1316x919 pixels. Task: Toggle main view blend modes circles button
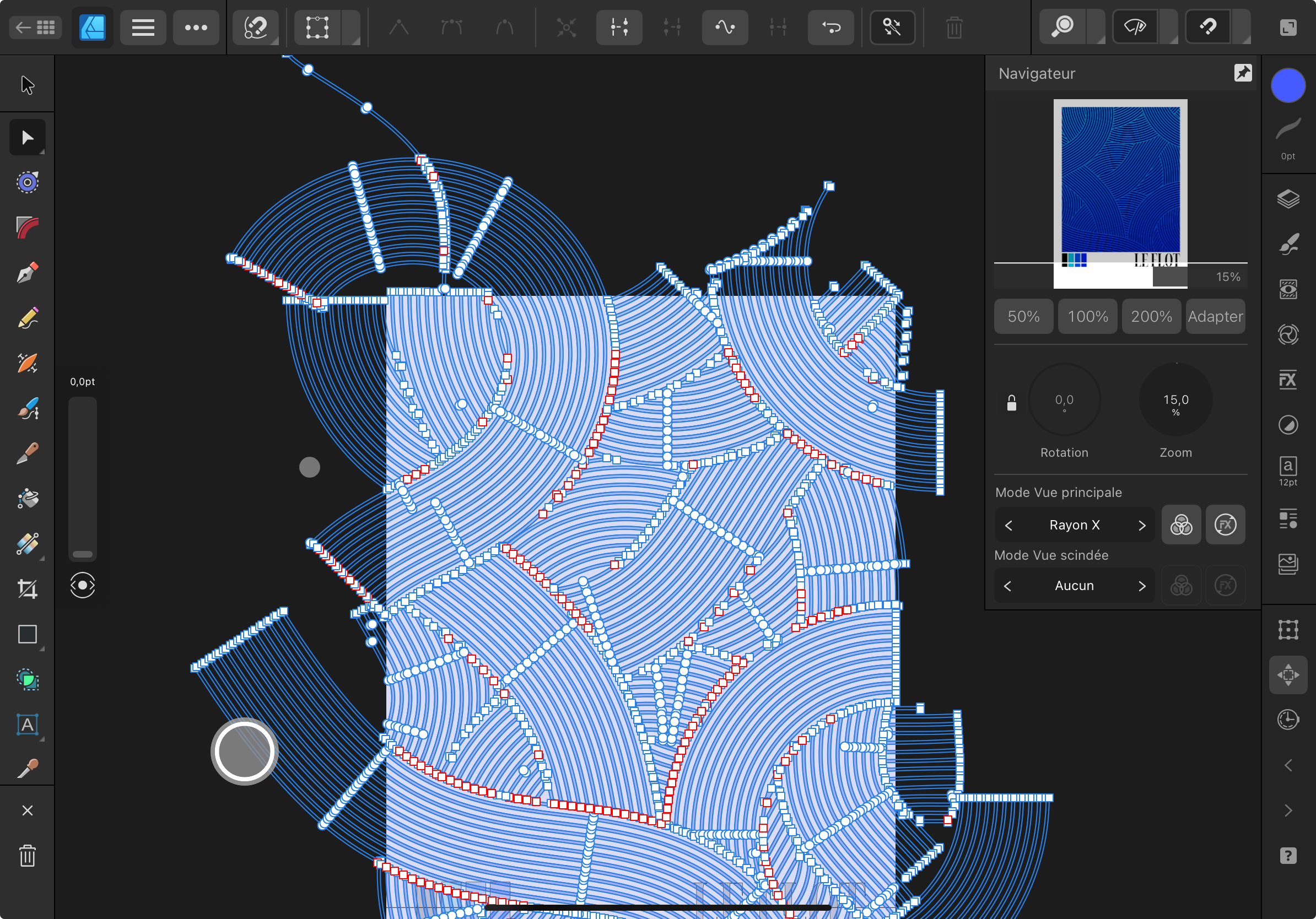coord(1182,525)
